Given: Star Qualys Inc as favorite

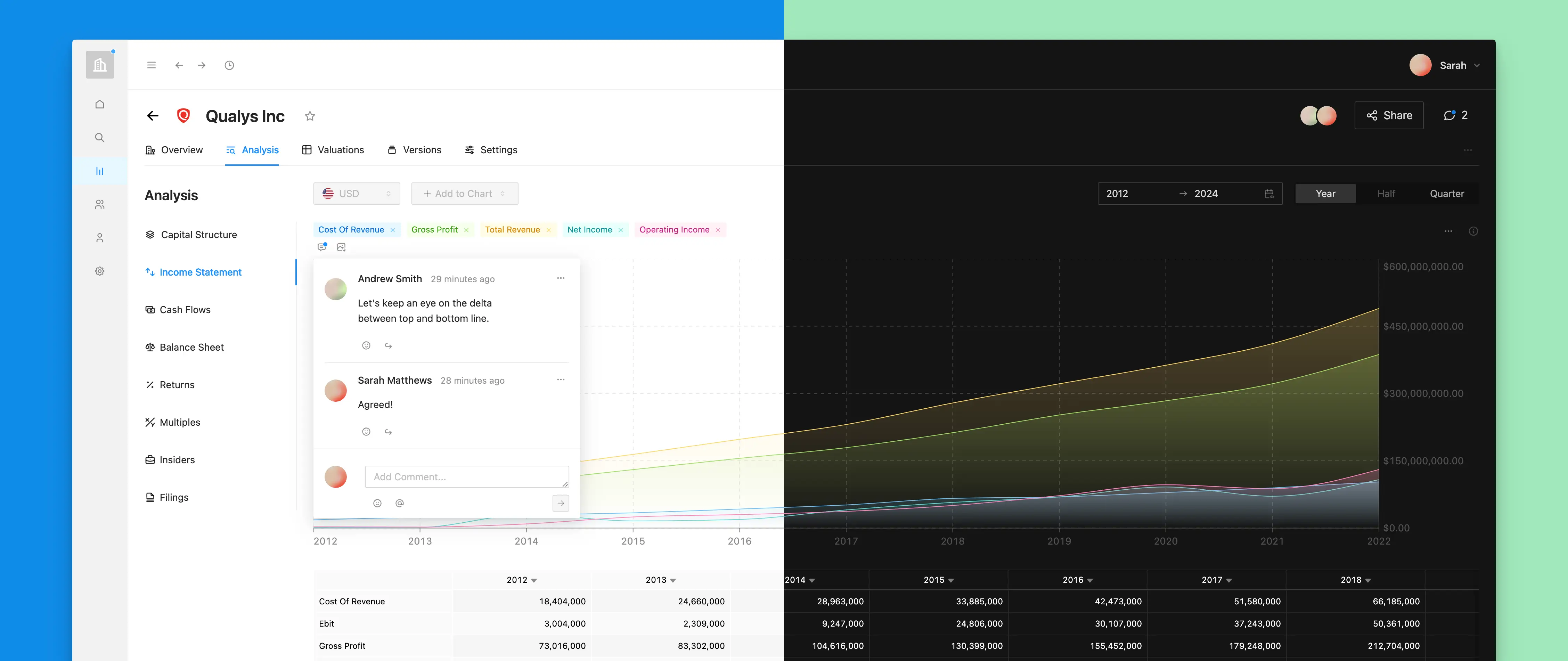Looking at the screenshot, I should [x=310, y=116].
